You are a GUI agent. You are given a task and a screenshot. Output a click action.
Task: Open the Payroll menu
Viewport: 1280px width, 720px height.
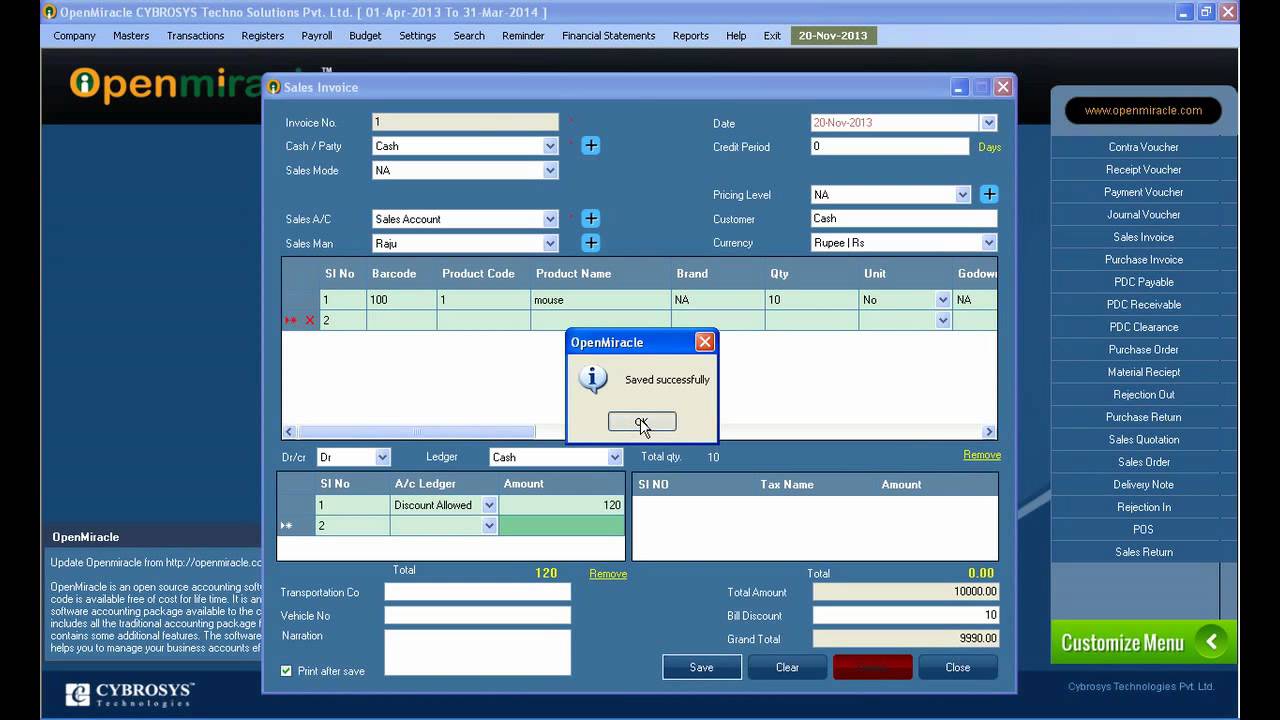click(317, 35)
